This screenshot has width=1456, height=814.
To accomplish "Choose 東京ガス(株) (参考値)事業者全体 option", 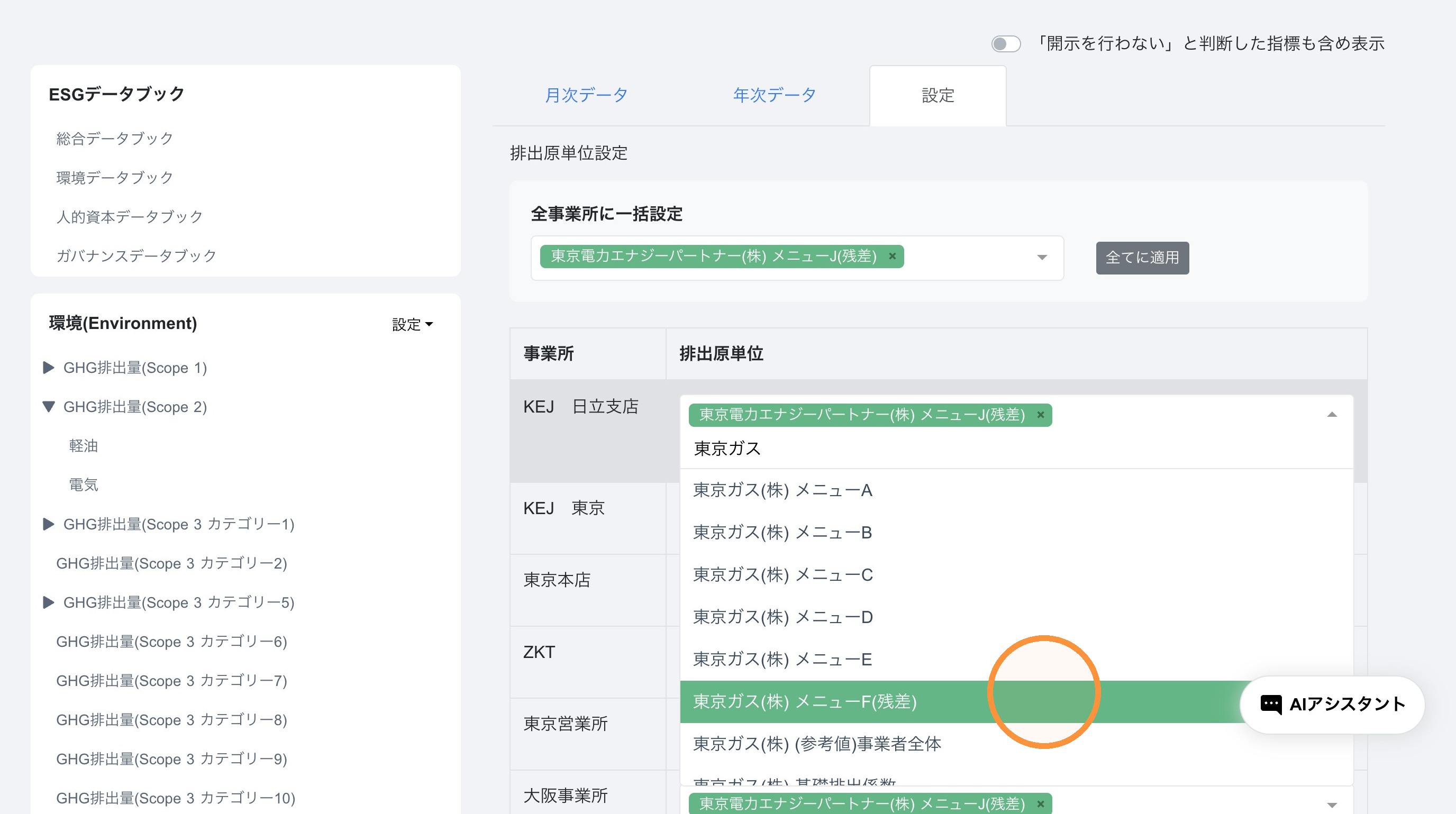I will click(1016, 744).
